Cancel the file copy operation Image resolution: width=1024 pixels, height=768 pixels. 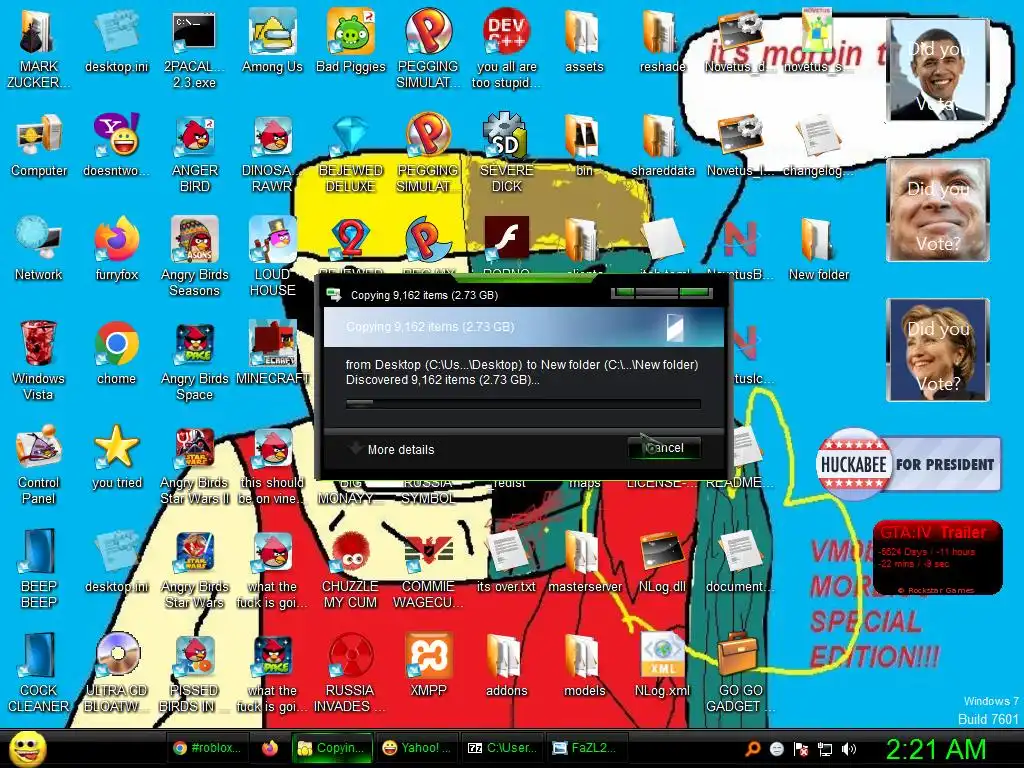[664, 448]
